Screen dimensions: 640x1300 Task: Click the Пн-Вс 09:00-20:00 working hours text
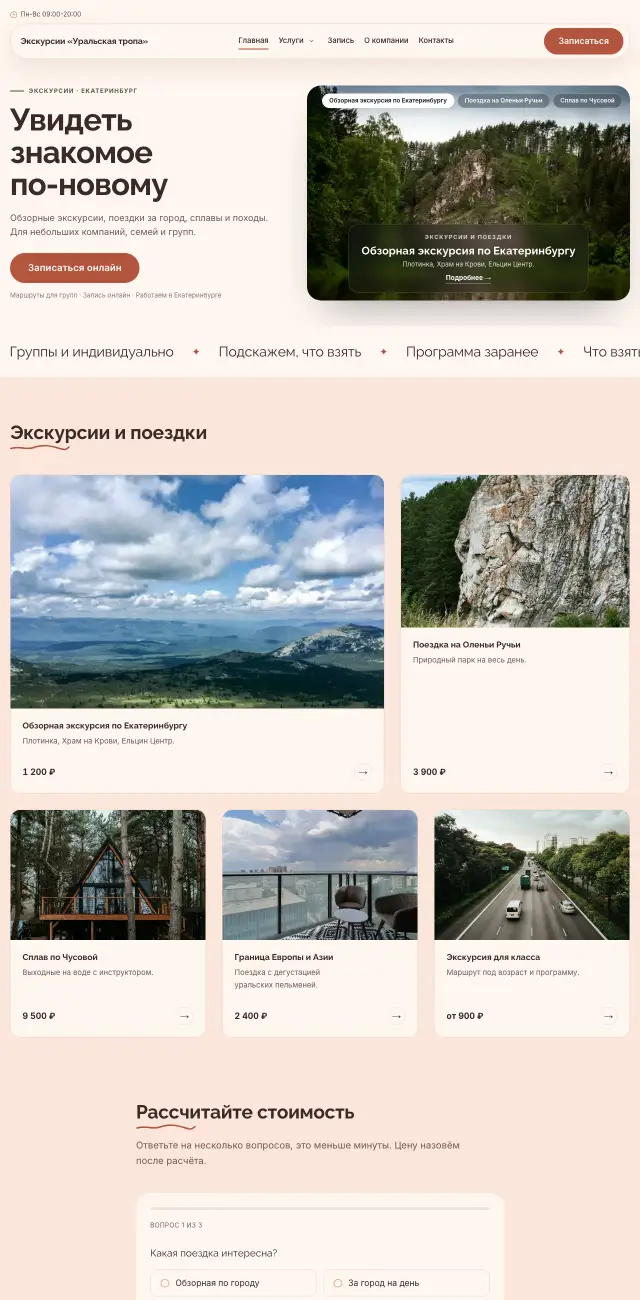pos(51,14)
